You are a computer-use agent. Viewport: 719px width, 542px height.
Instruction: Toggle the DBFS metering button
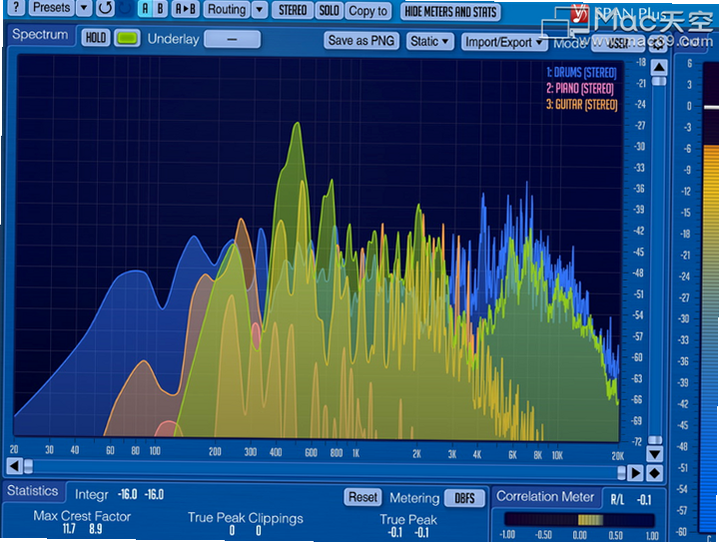point(465,498)
